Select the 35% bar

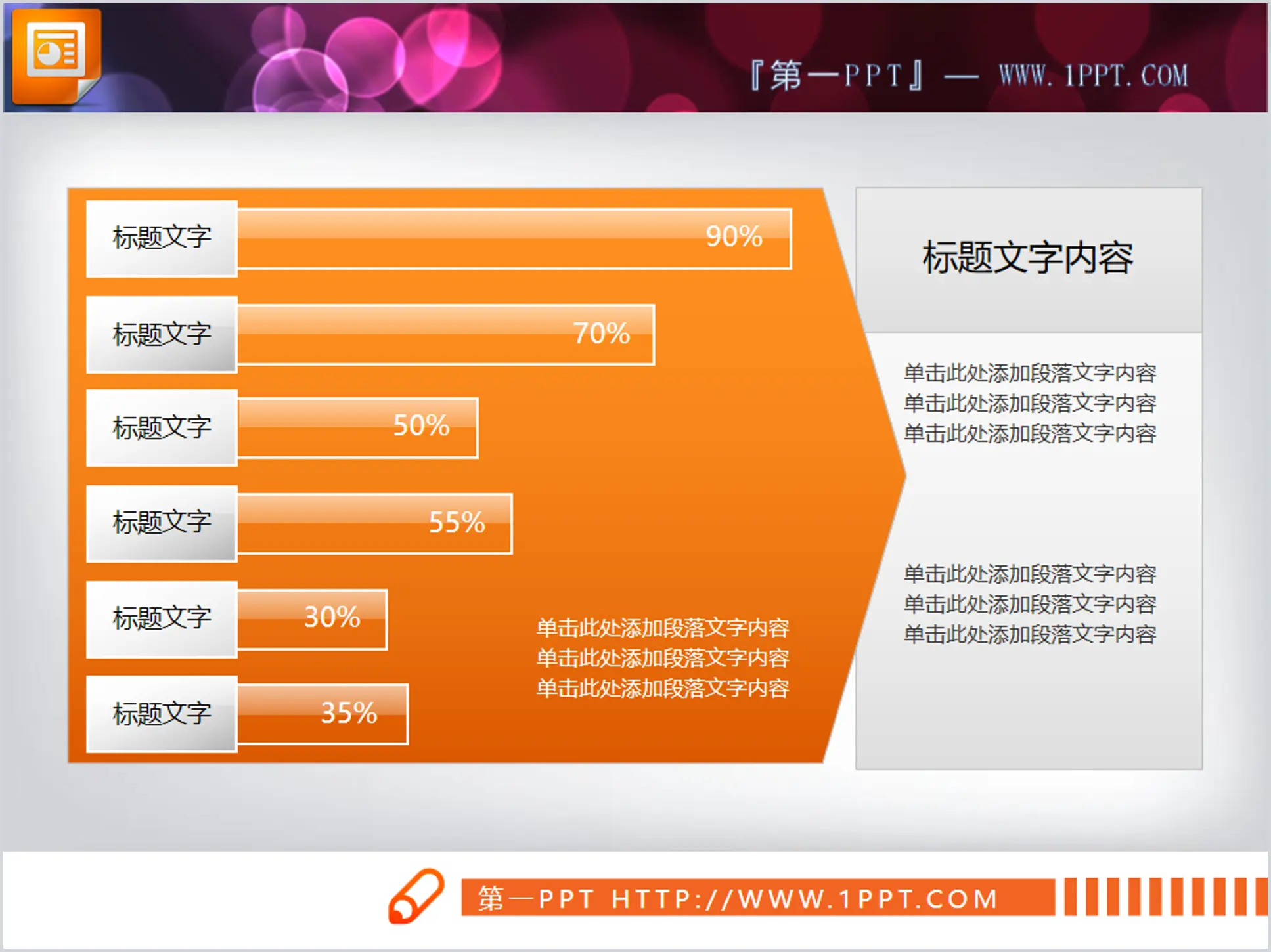pos(323,714)
